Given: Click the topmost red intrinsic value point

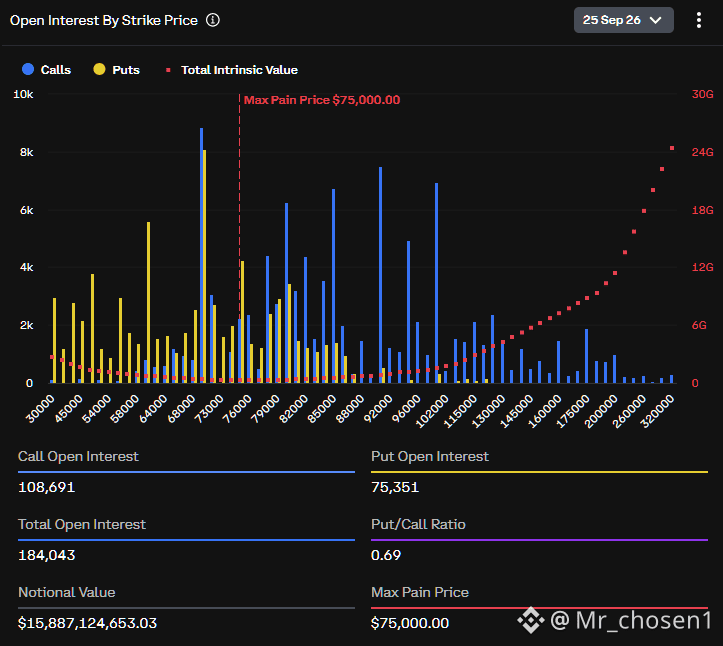Looking at the screenshot, I should click(672, 148).
